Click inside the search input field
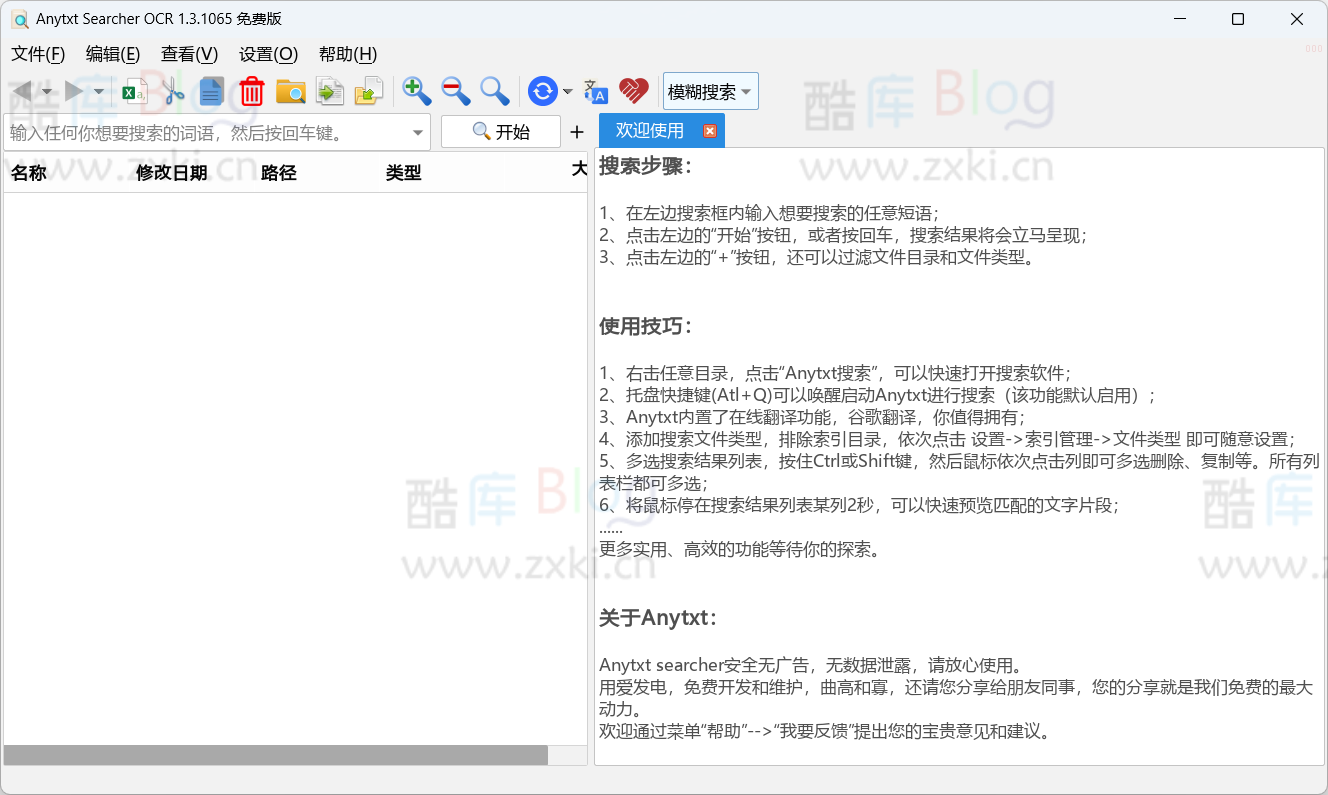This screenshot has width=1328, height=795. [200, 131]
